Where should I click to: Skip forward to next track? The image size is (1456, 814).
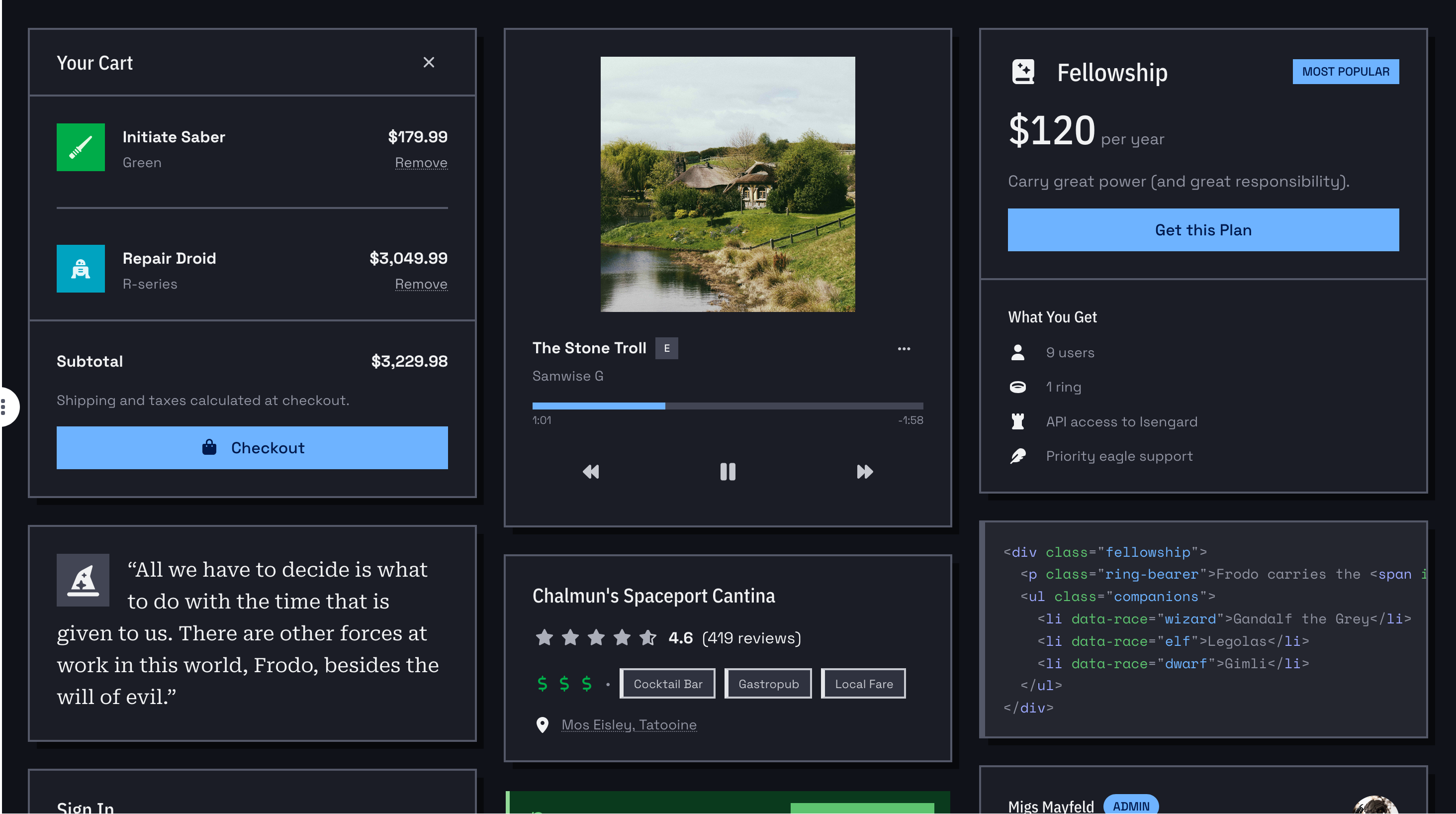[x=864, y=471]
